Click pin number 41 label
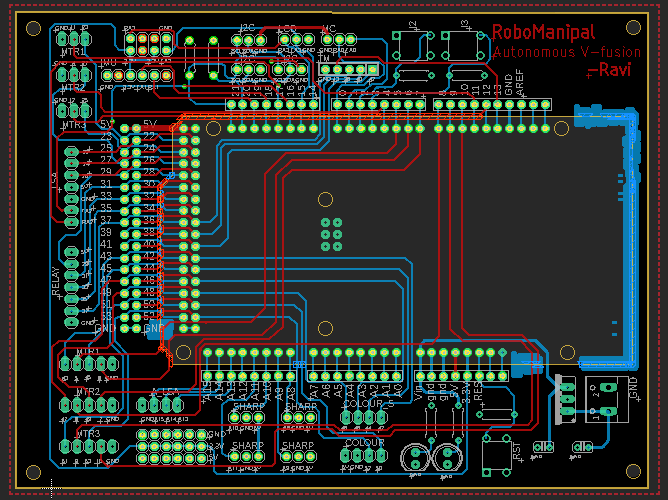This screenshot has width=668, height=500. (x=106, y=244)
